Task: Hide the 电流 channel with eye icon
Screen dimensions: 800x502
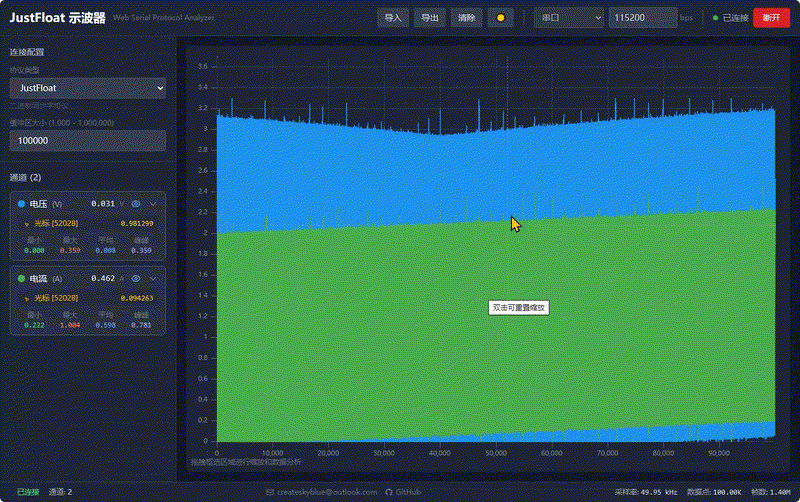Action: [136, 278]
